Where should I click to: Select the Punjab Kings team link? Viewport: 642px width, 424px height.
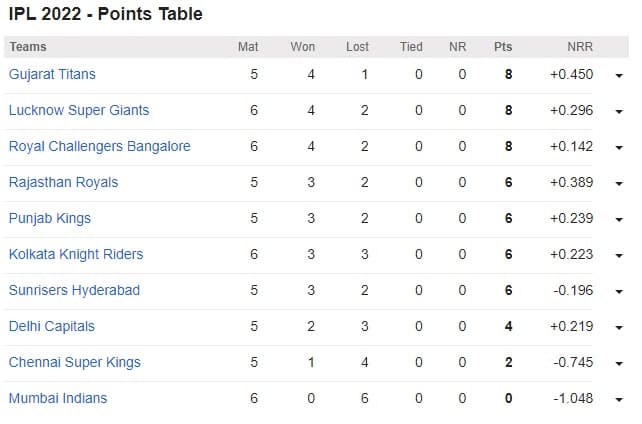(49, 218)
